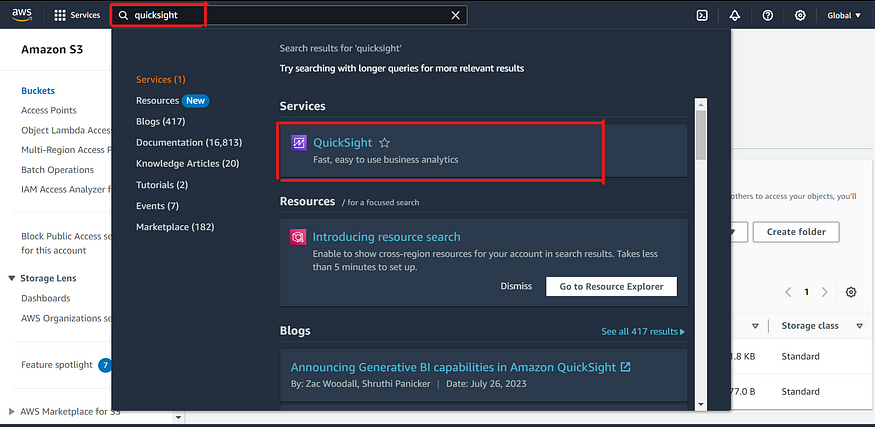875x427 pixels.
Task: Select the Services (1) filter
Action: tap(161, 79)
